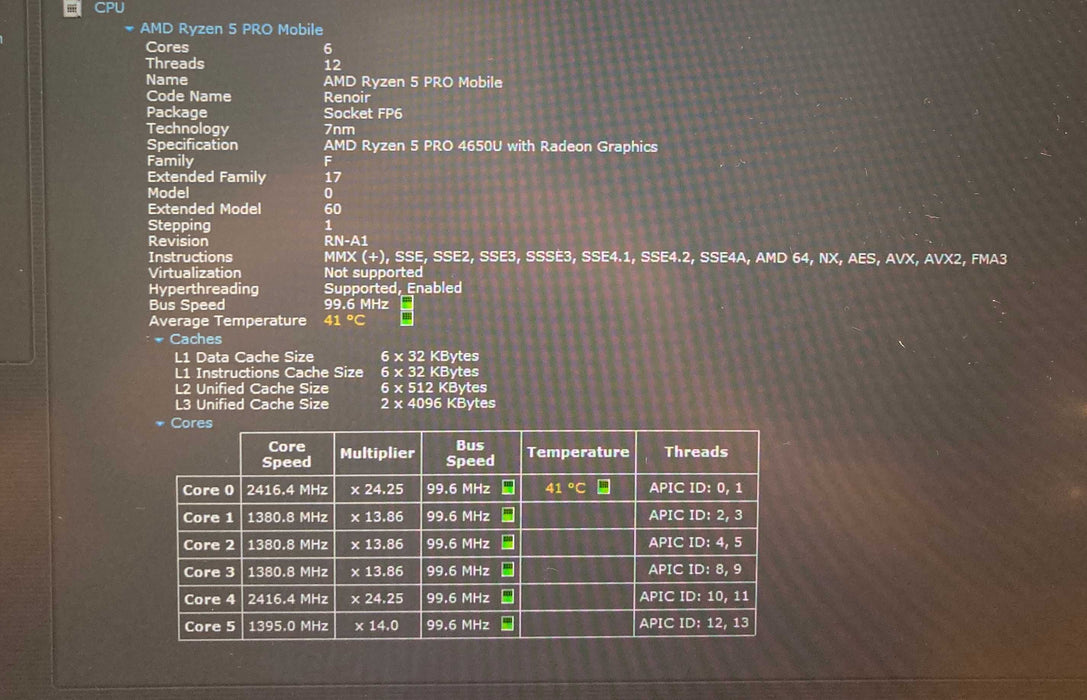1087x700 pixels.
Task: Click Core 3 bus speed green graph icon
Action: point(508,570)
